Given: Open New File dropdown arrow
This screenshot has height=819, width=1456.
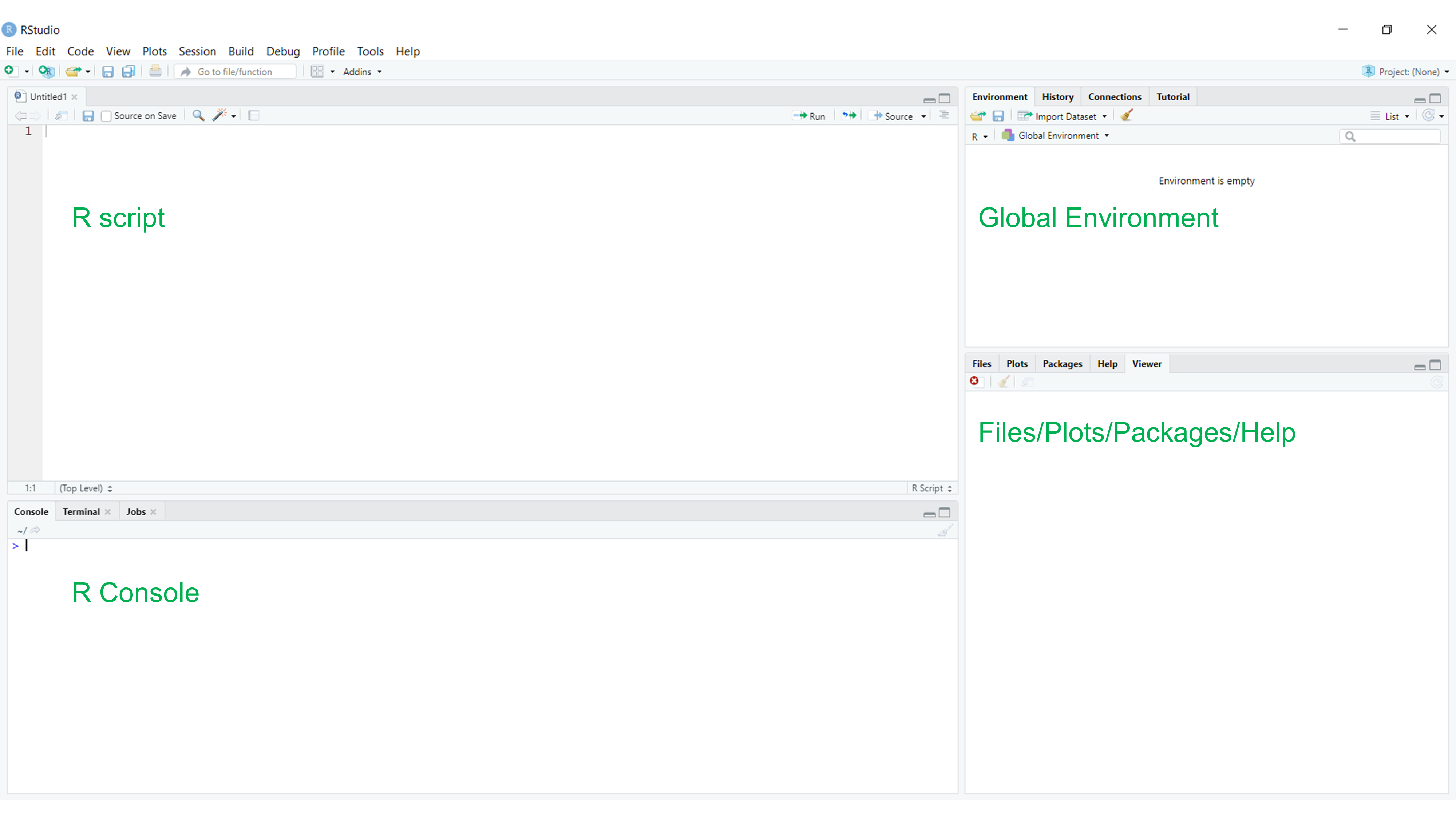Looking at the screenshot, I should coord(27,72).
